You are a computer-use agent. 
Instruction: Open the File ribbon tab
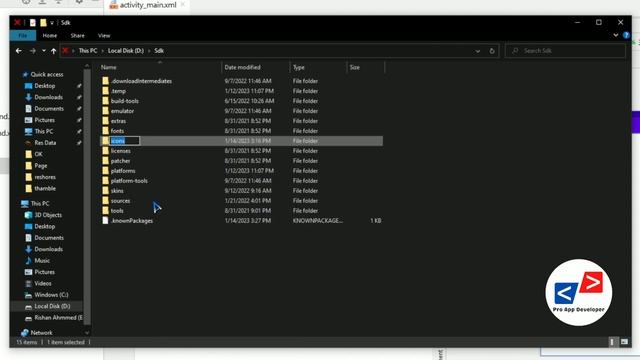tap(22, 36)
